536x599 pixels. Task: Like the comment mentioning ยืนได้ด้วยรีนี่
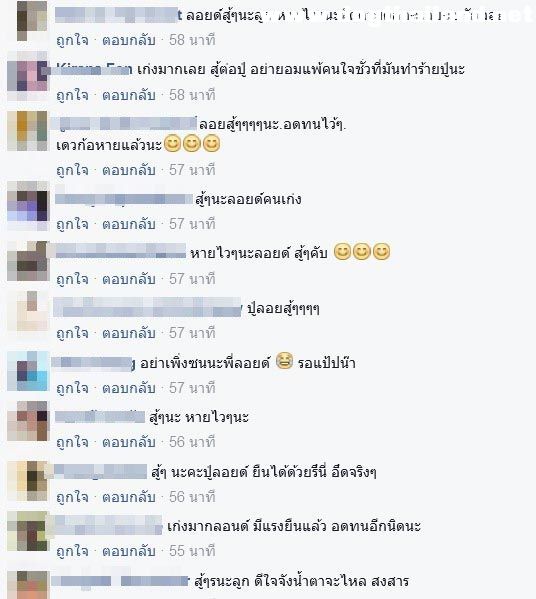(72, 497)
